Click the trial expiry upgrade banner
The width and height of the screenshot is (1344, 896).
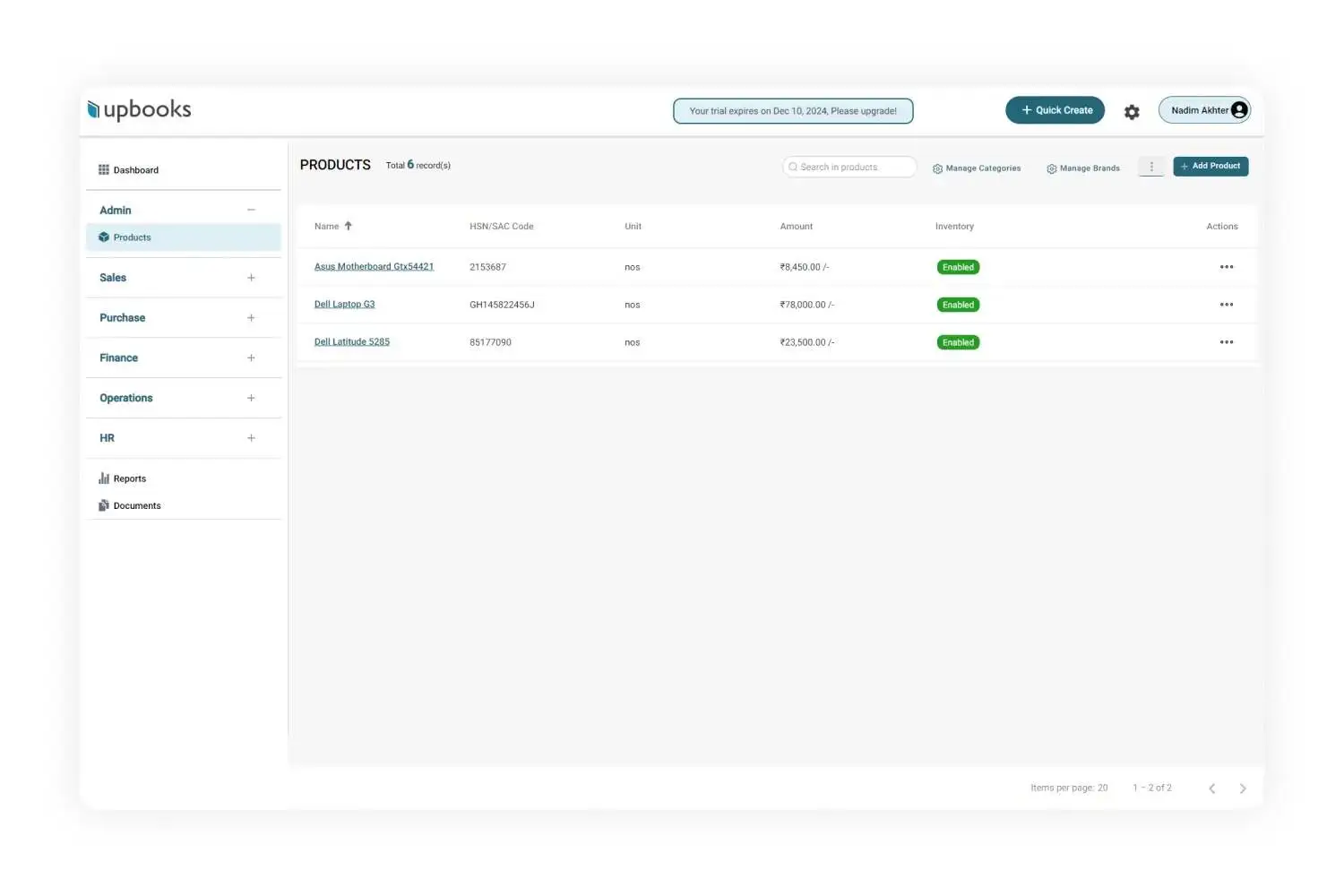tap(793, 111)
